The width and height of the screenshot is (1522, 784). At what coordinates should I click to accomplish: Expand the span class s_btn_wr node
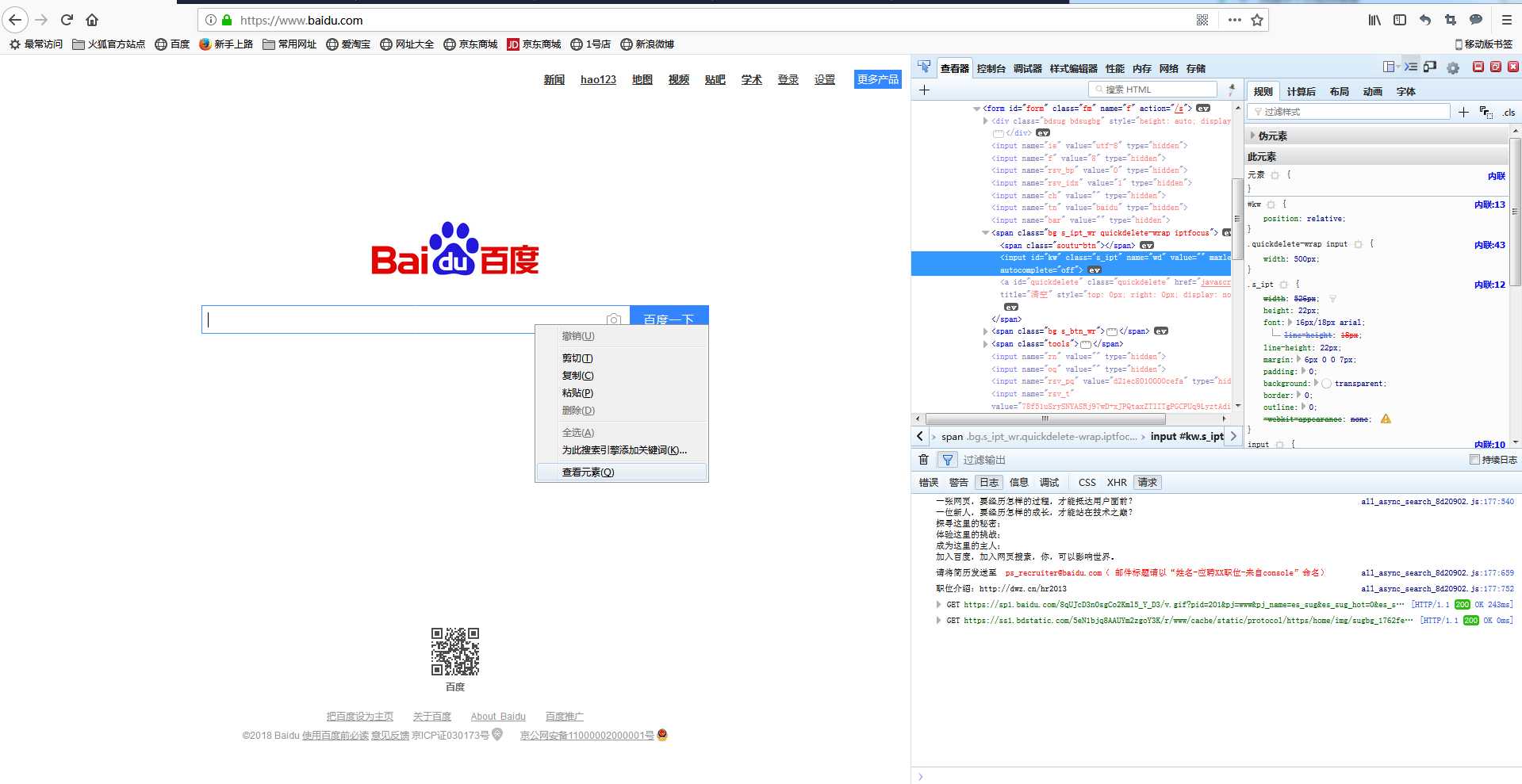point(986,331)
